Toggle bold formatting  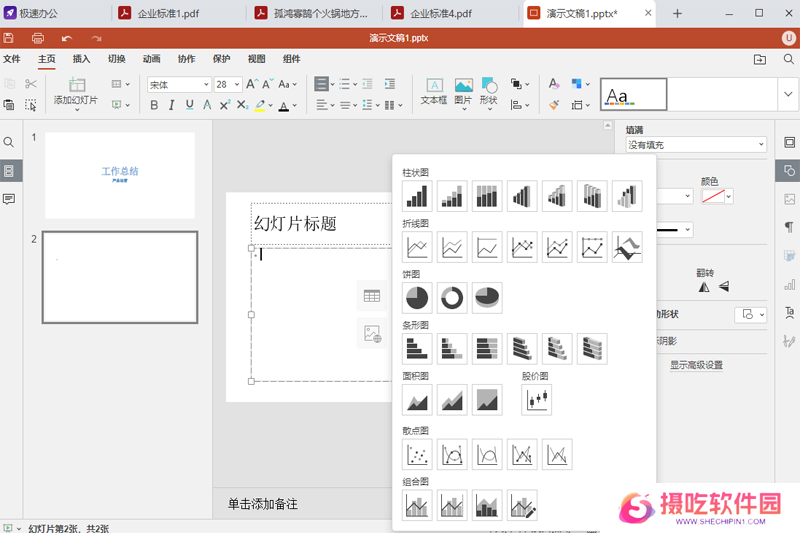pyautogui.click(x=154, y=105)
